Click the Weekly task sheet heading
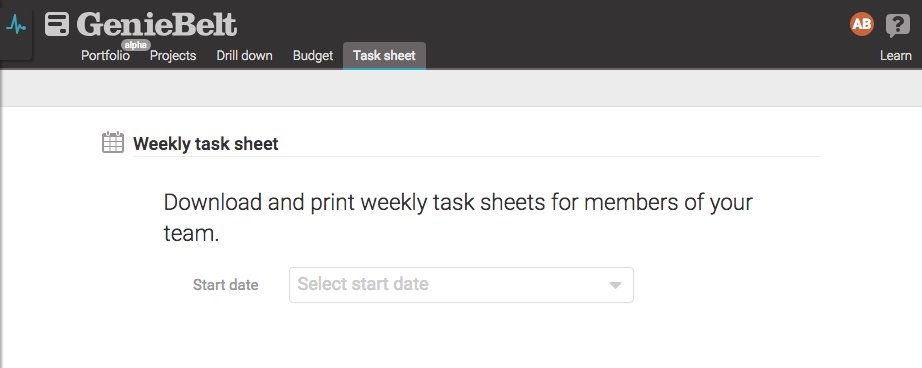 pyautogui.click(x=206, y=143)
